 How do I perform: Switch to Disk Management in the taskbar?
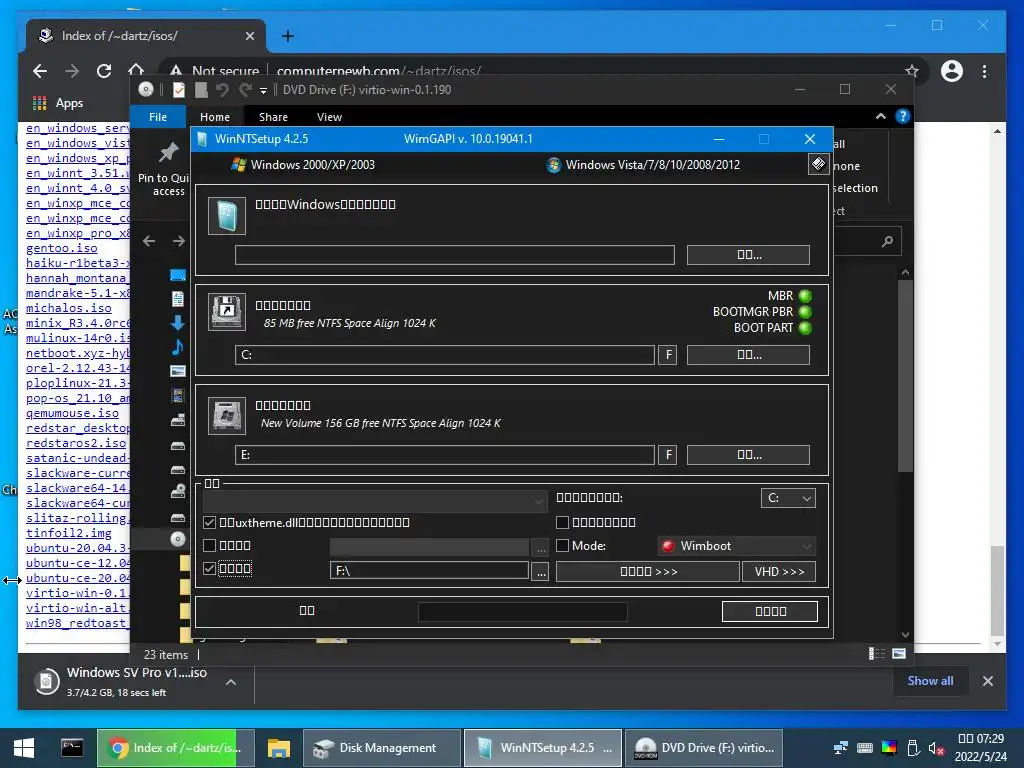382,748
